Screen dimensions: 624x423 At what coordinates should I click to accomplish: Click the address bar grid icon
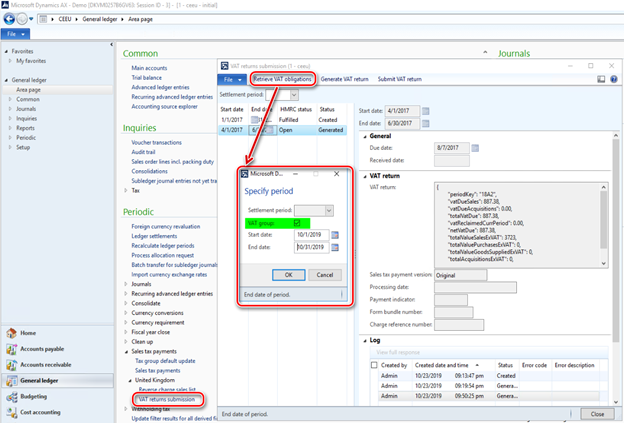pyautogui.click(x=43, y=19)
